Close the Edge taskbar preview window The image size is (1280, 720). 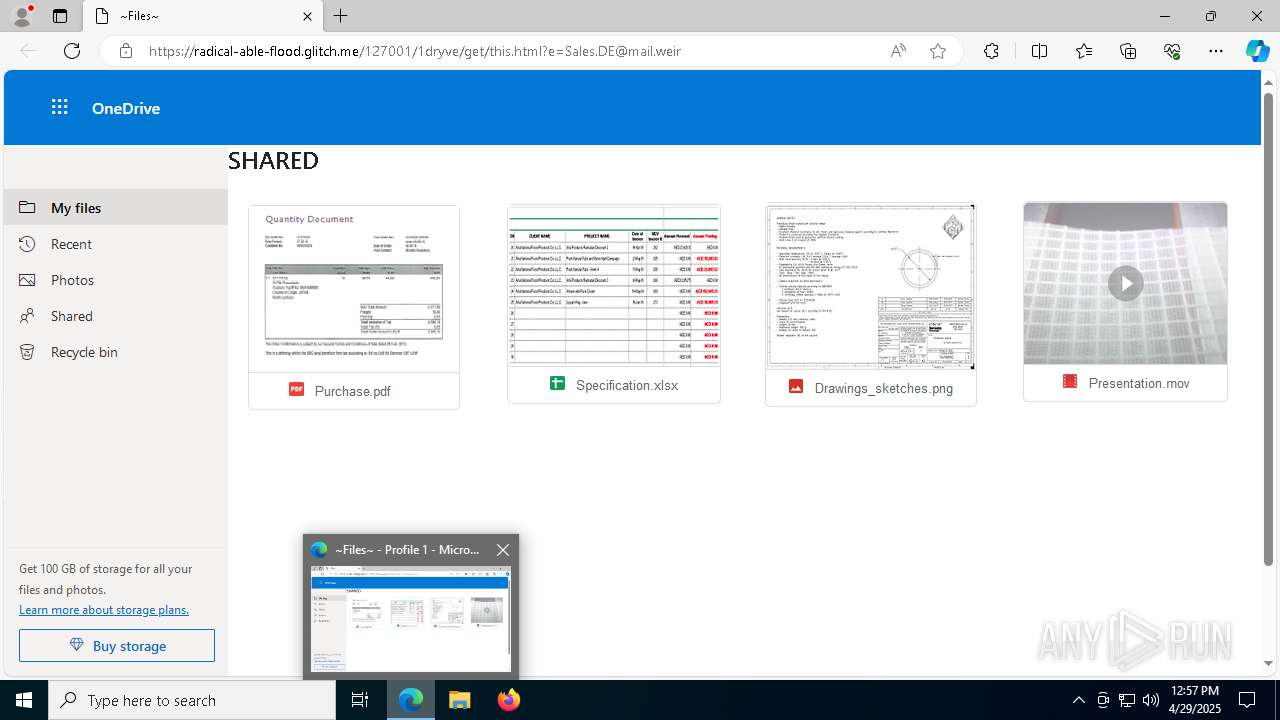tap(503, 550)
